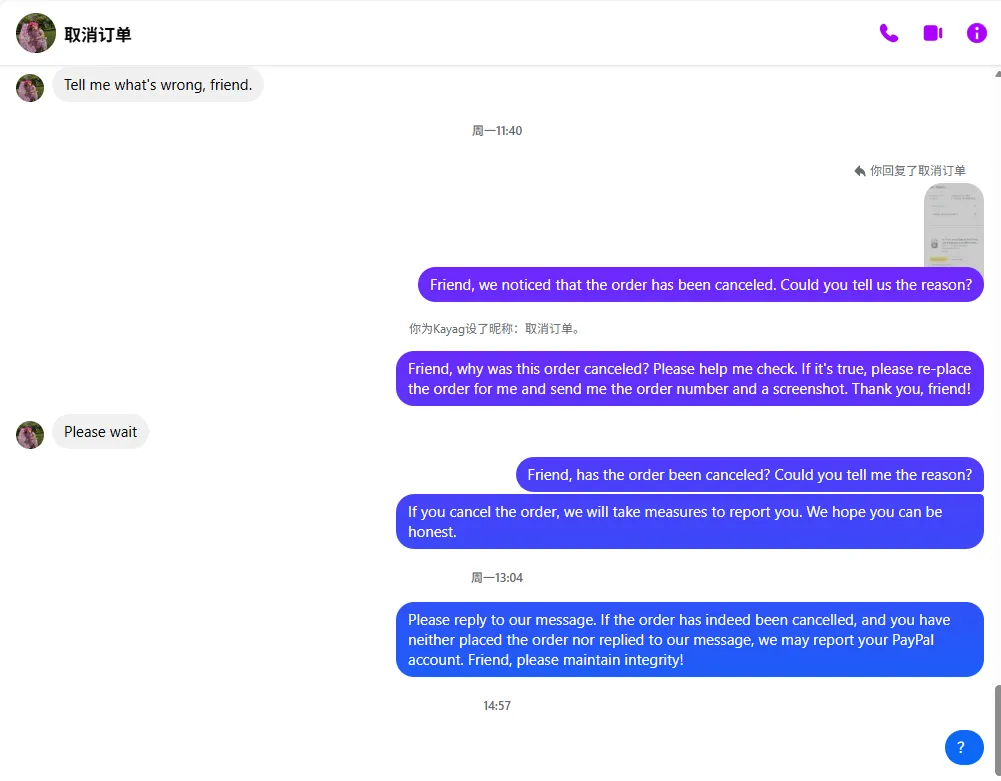Click message "has the order been canceled?"
This screenshot has height=781, width=1001.
pos(749,475)
